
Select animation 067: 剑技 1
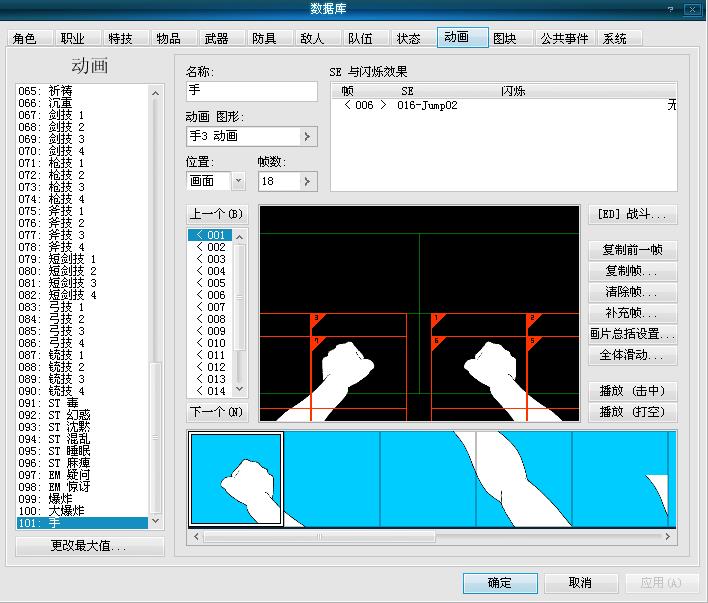[x=82, y=115]
